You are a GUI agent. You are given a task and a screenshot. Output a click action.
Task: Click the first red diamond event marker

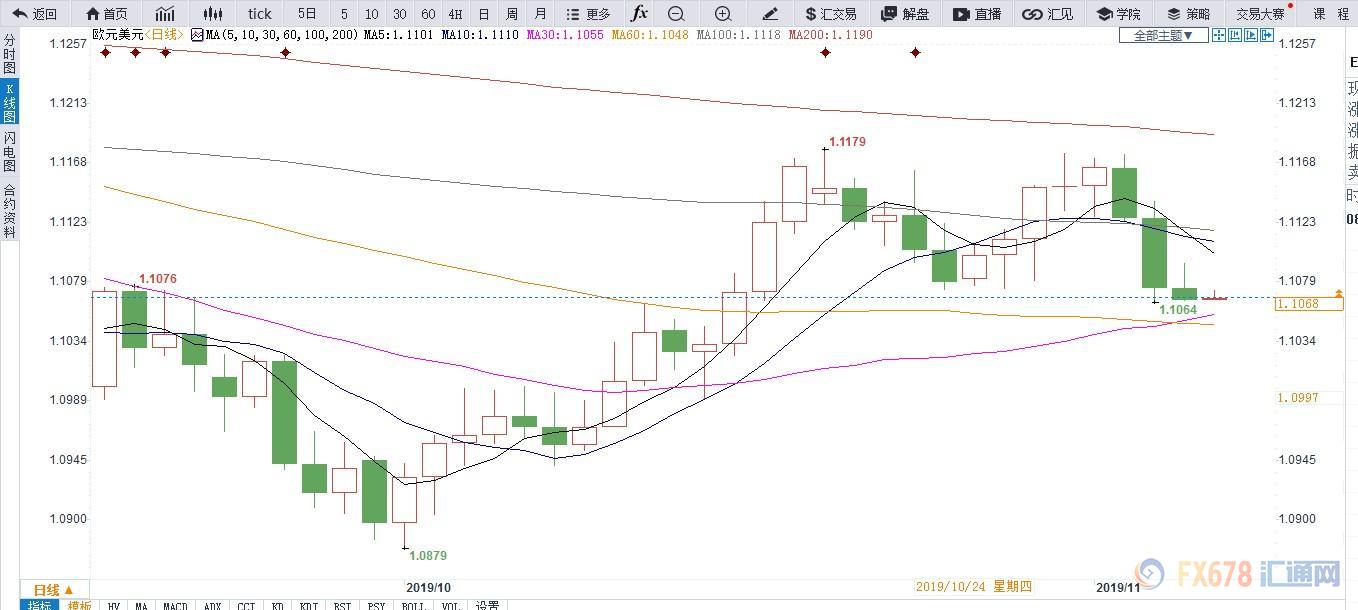(105, 52)
